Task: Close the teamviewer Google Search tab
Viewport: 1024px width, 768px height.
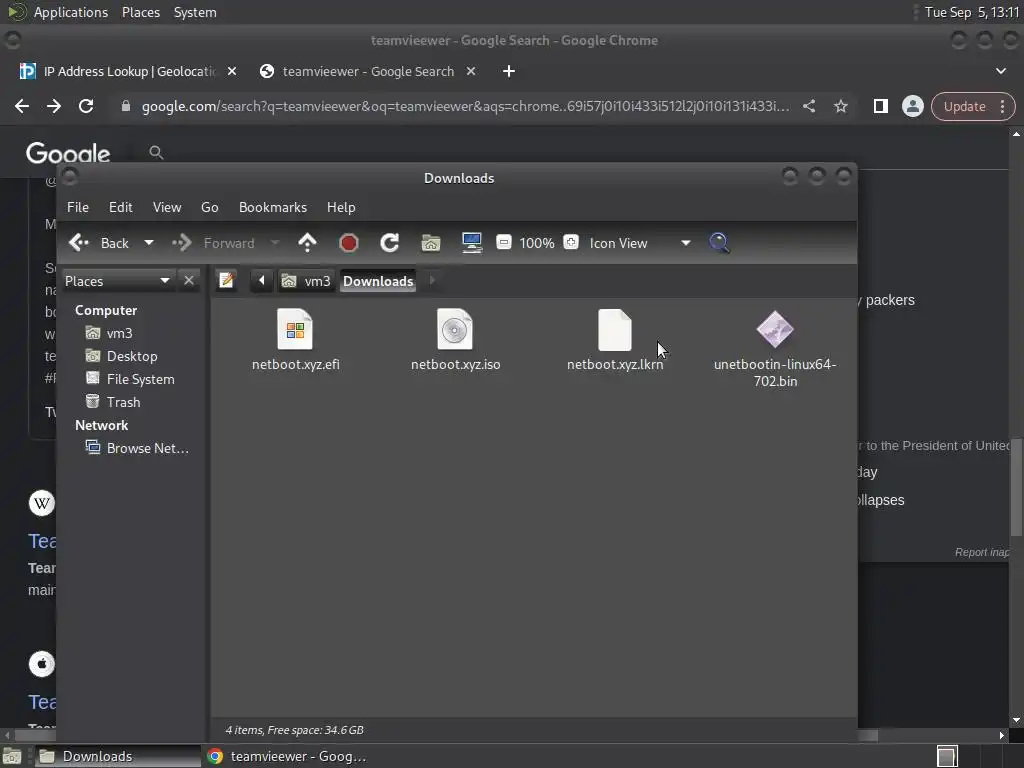Action: click(471, 71)
